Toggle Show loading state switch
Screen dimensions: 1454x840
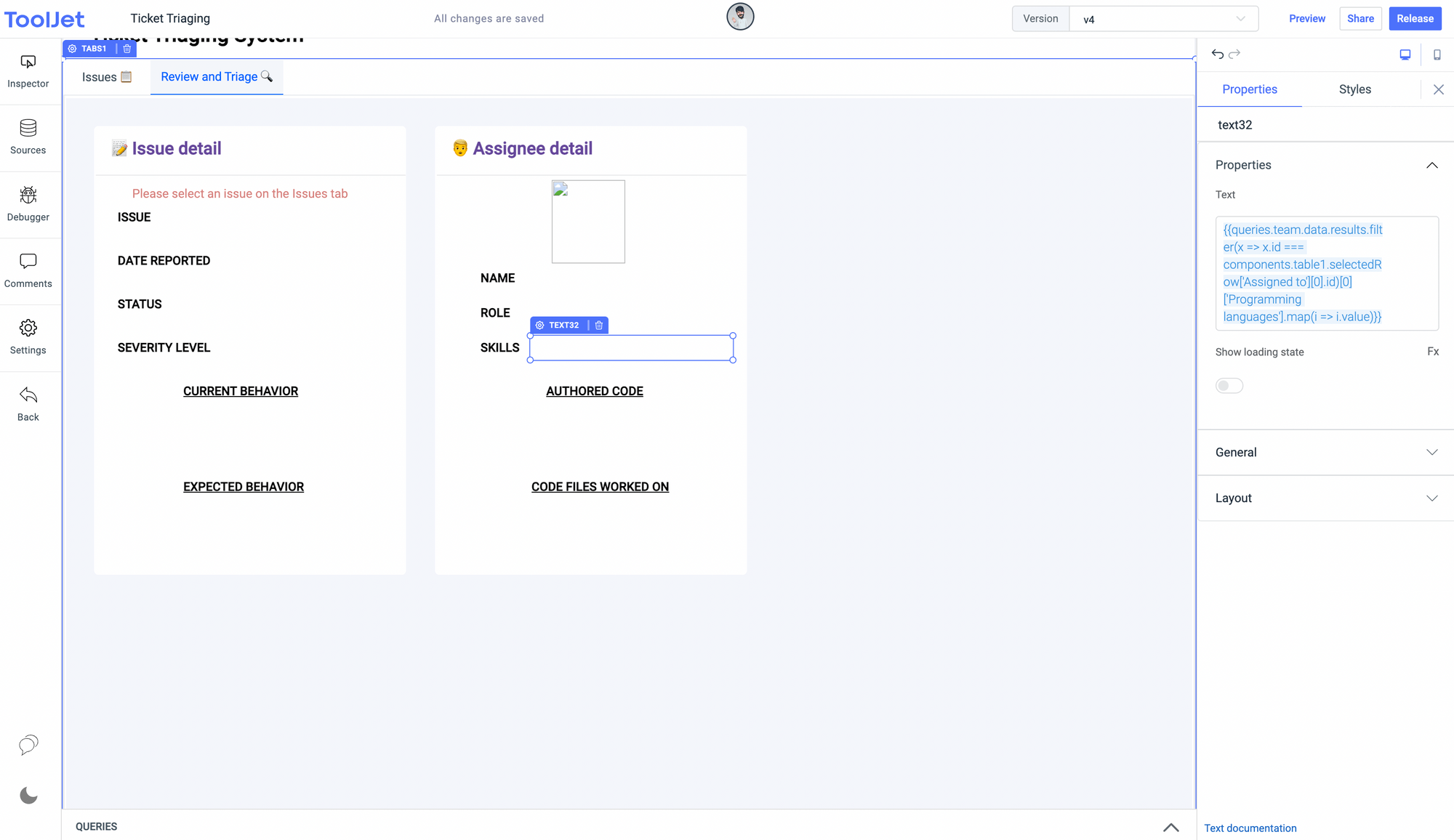[1229, 386]
